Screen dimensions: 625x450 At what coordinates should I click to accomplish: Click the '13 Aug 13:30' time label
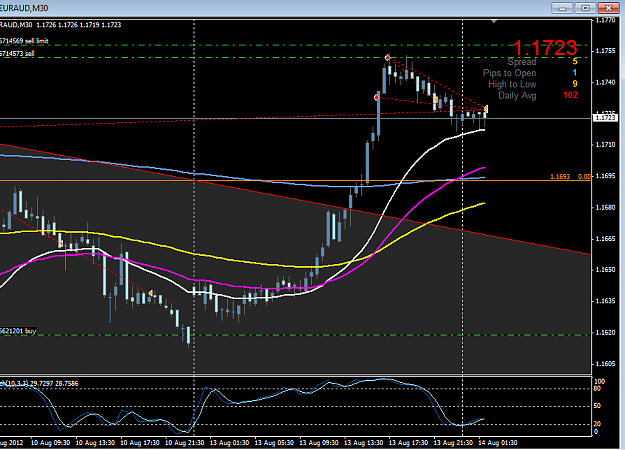(364, 443)
